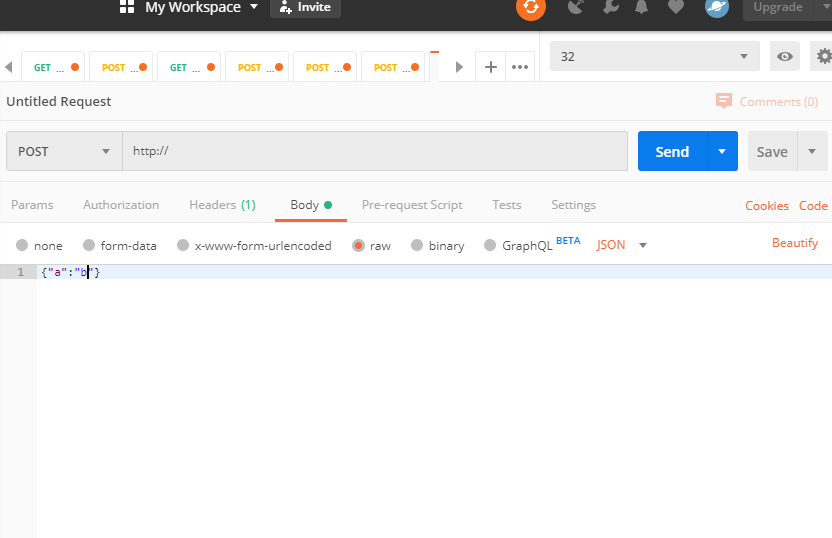Image resolution: width=832 pixels, height=538 pixels.
Task: Open the notifications bell icon
Action: pyautogui.click(x=642, y=6)
